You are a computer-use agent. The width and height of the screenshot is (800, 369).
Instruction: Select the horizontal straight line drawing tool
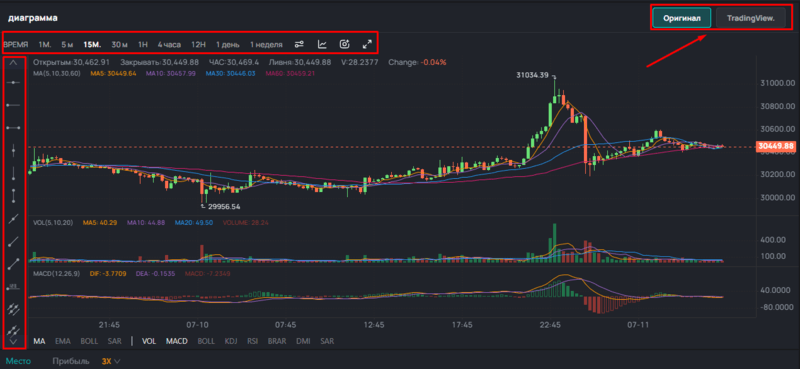point(14,82)
